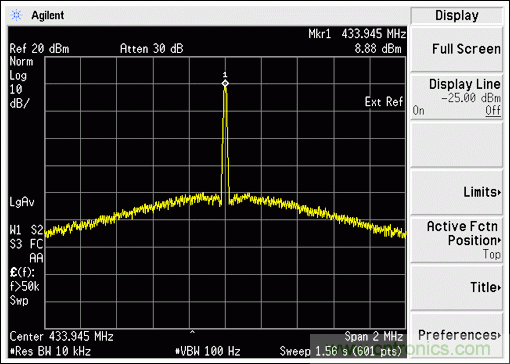Switch Display Line to On

pyautogui.click(x=419, y=110)
